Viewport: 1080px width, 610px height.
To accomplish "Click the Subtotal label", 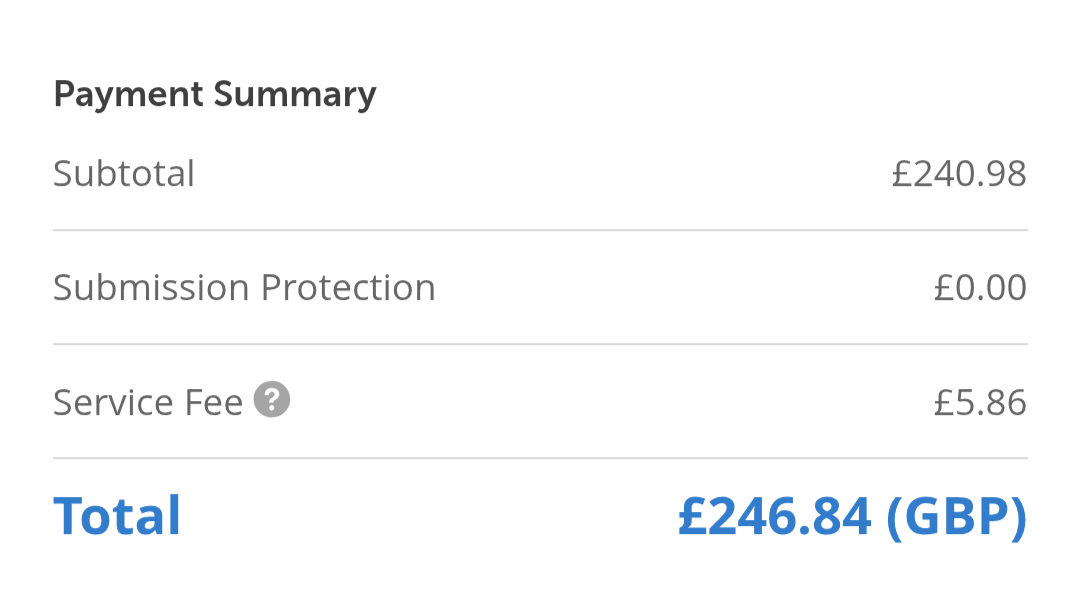I will tap(124, 174).
